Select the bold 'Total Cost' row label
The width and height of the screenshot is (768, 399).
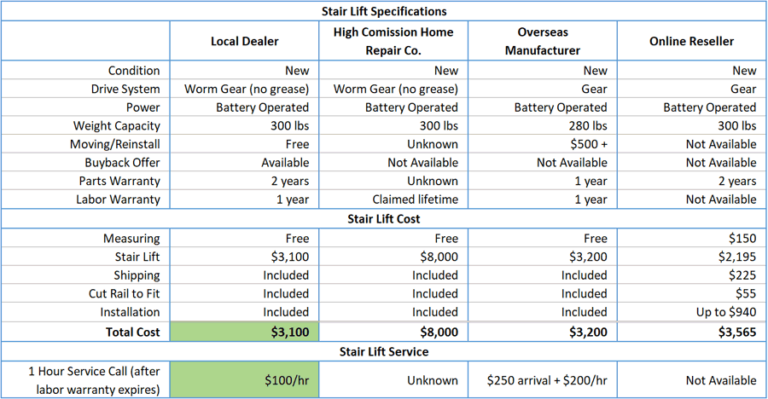click(x=133, y=332)
